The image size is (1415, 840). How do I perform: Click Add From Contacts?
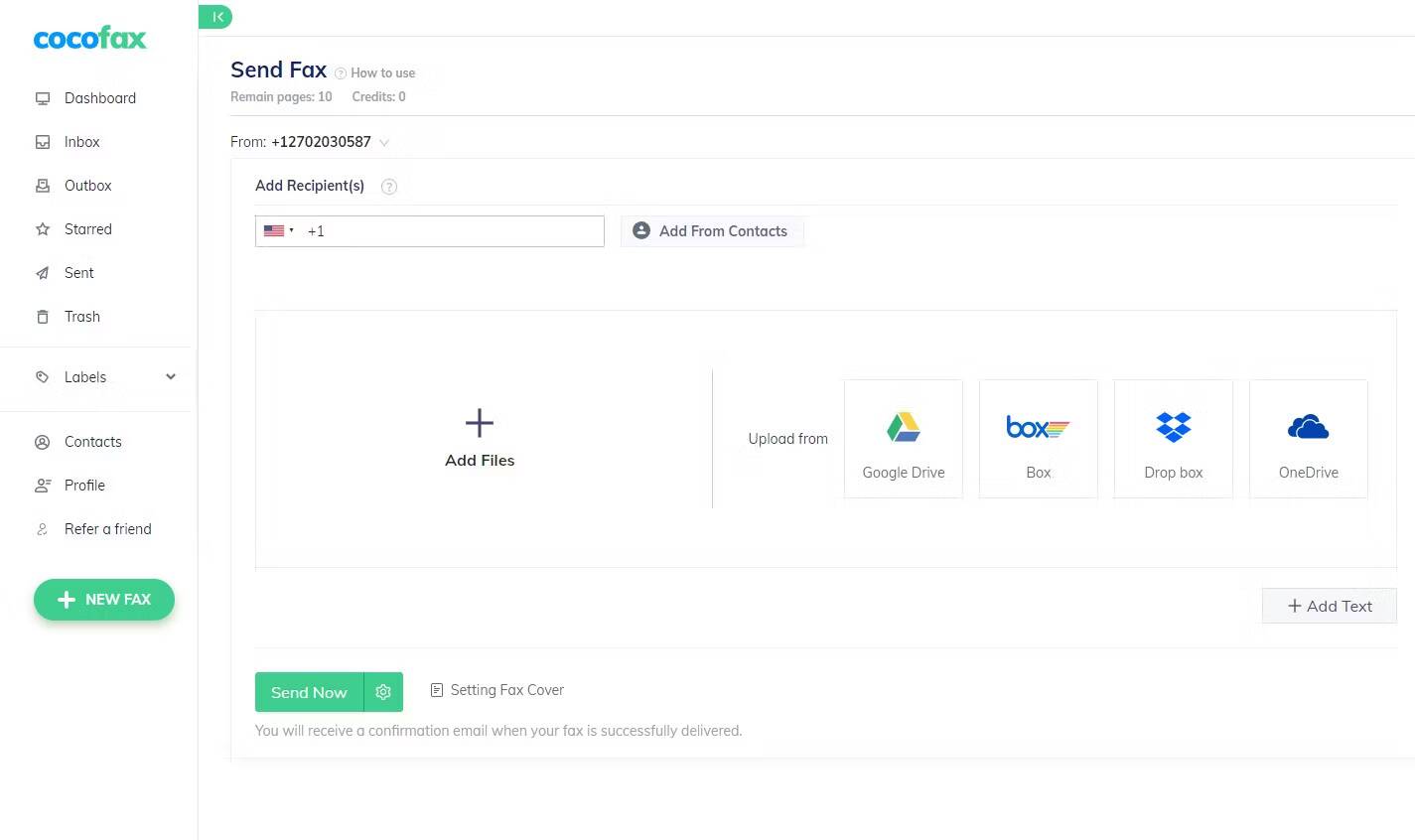click(712, 230)
